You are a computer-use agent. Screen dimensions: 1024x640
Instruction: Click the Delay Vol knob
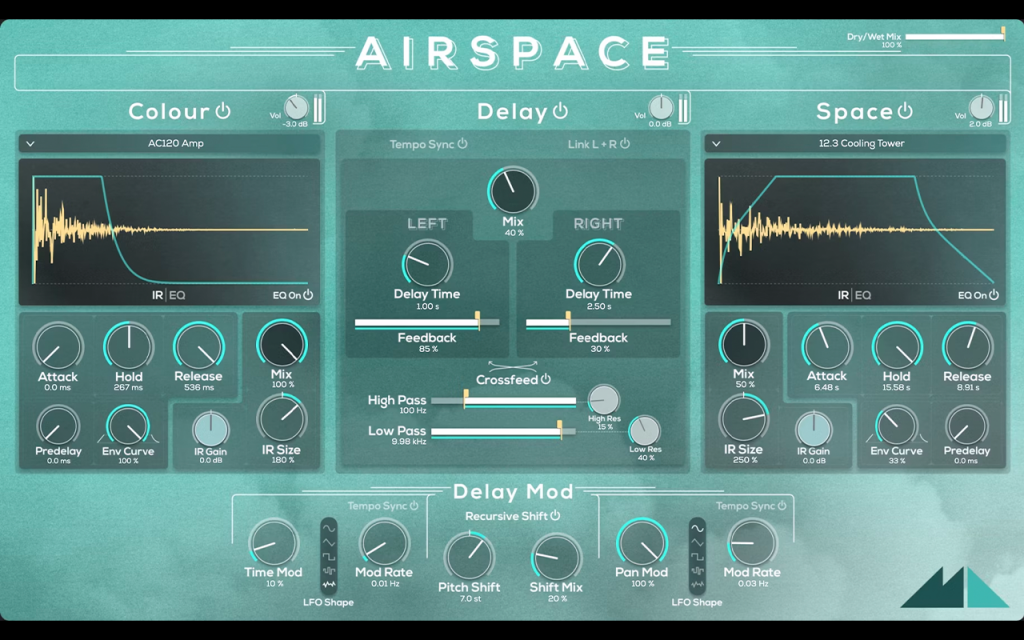pyautogui.click(x=661, y=107)
